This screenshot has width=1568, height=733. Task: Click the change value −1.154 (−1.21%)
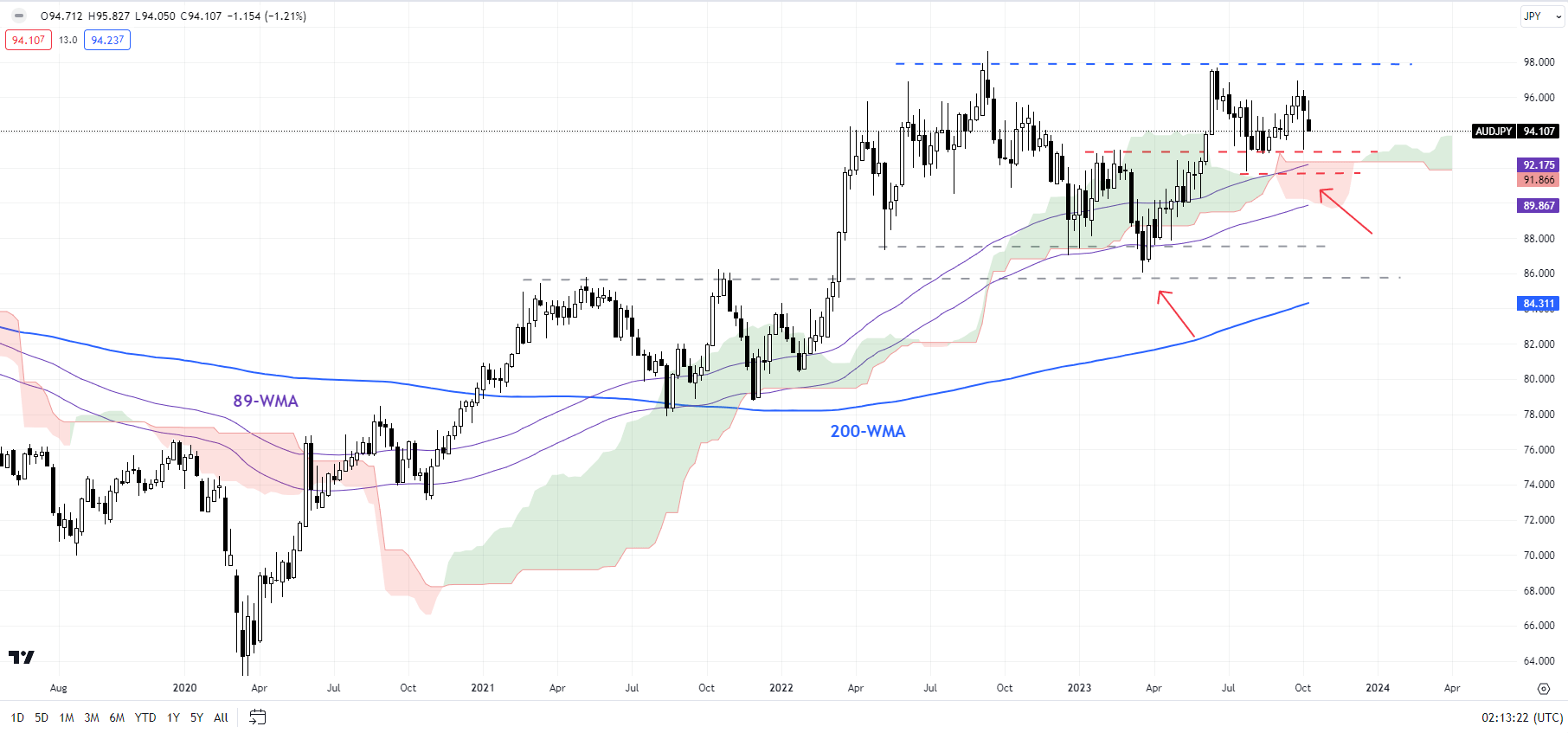click(x=267, y=16)
